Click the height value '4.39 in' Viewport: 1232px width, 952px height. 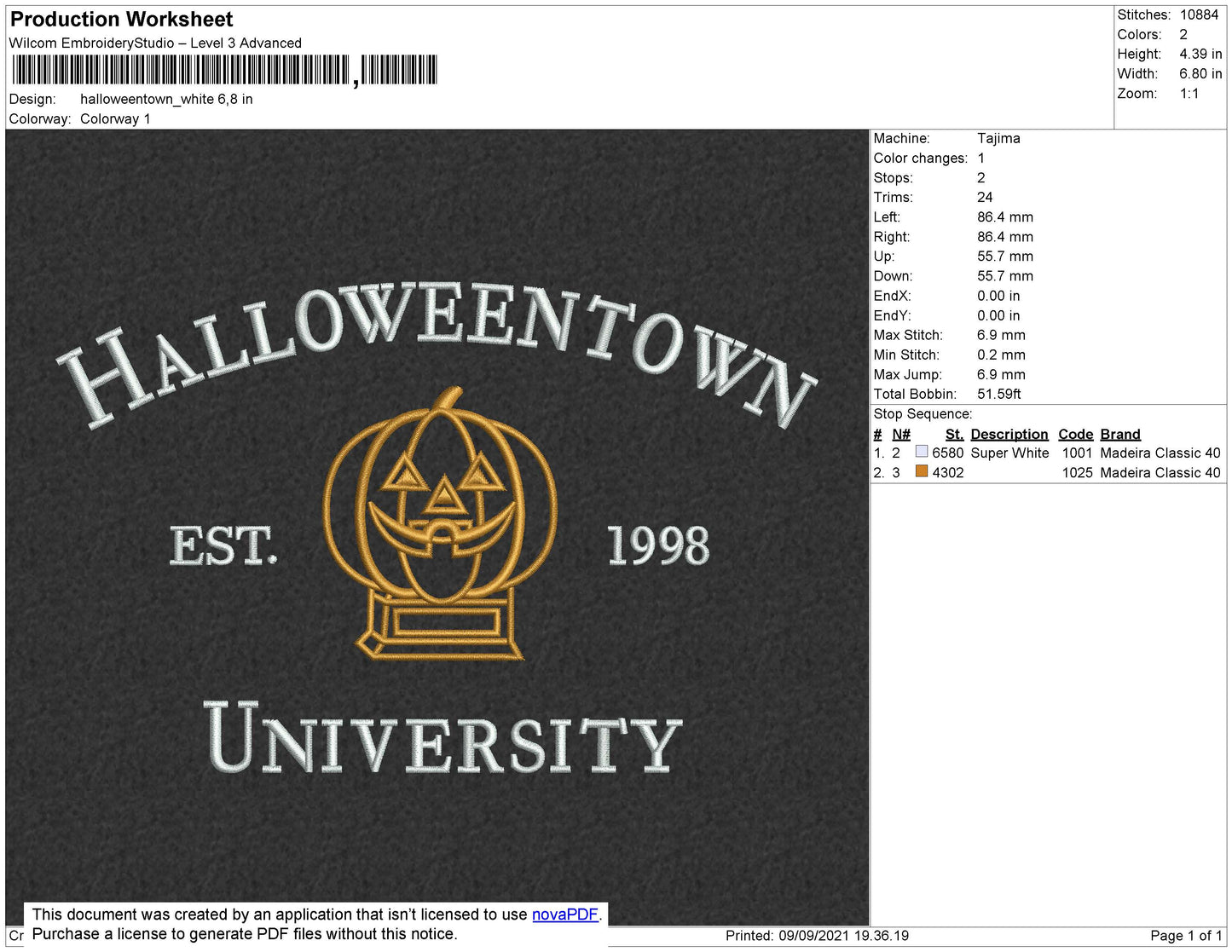[x=1200, y=54]
